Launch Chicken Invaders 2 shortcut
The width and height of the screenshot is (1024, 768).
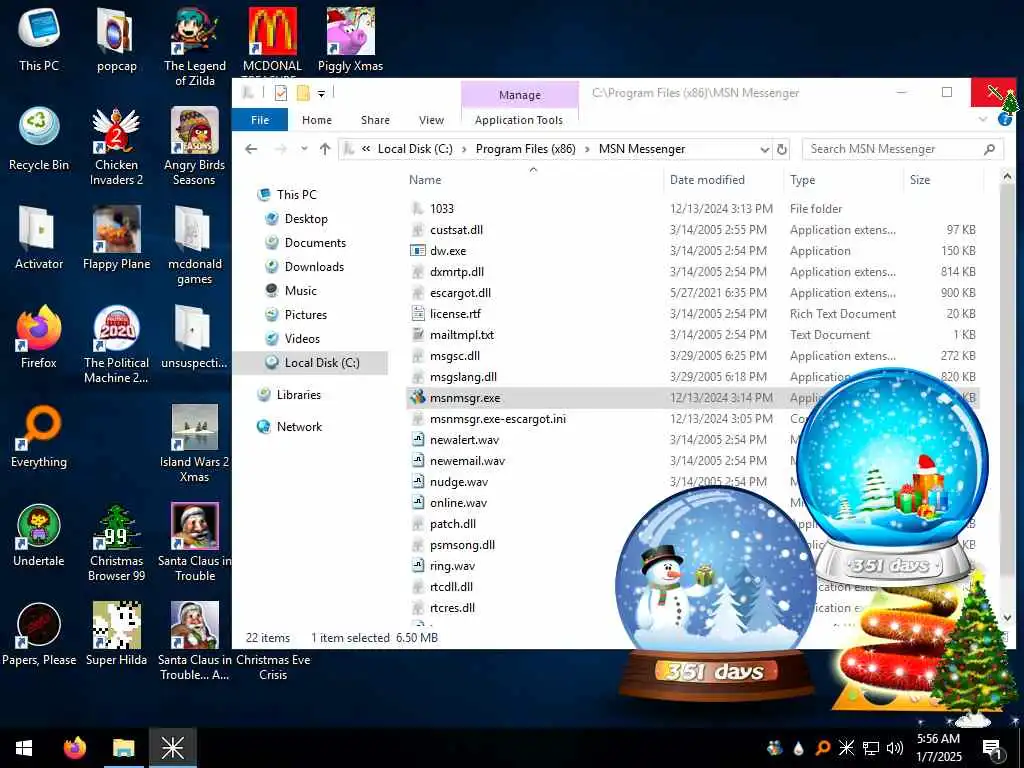tap(116, 146)
